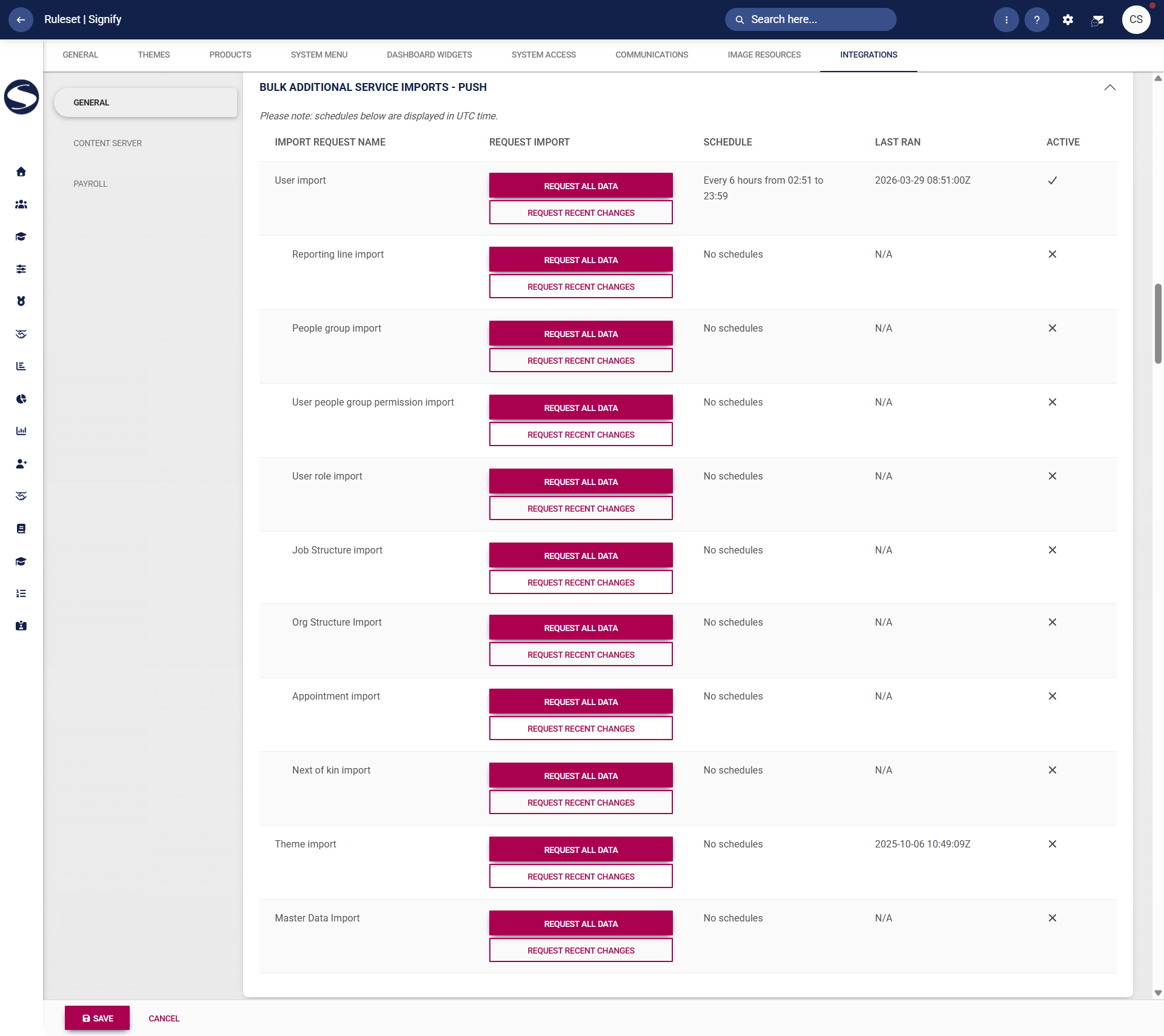1164x1036 pixels.
Task: Click the add user sidebar icon
Action: pyautogui.click(x=21, y=464)
